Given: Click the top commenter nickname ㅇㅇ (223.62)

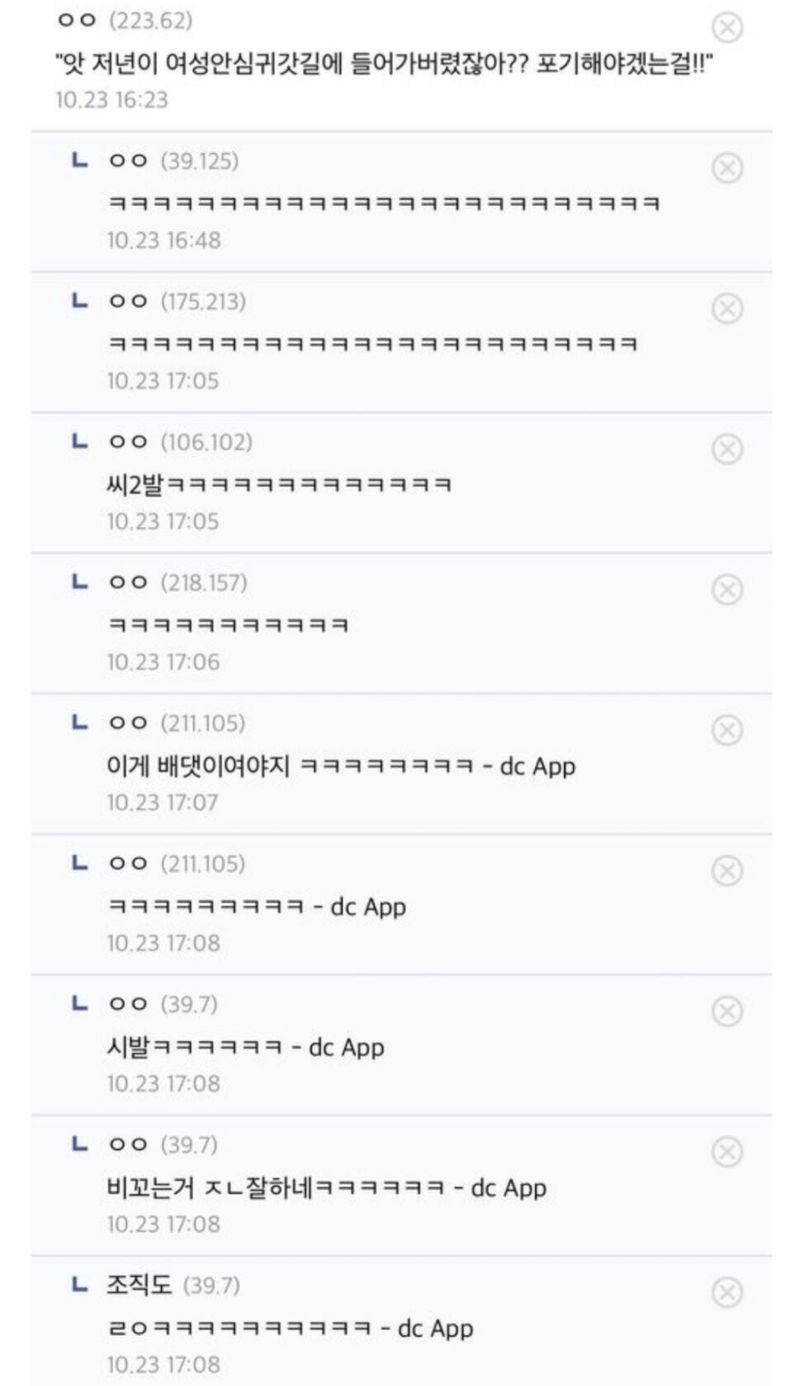Looking at the screenshot, I should pos(75,20).
